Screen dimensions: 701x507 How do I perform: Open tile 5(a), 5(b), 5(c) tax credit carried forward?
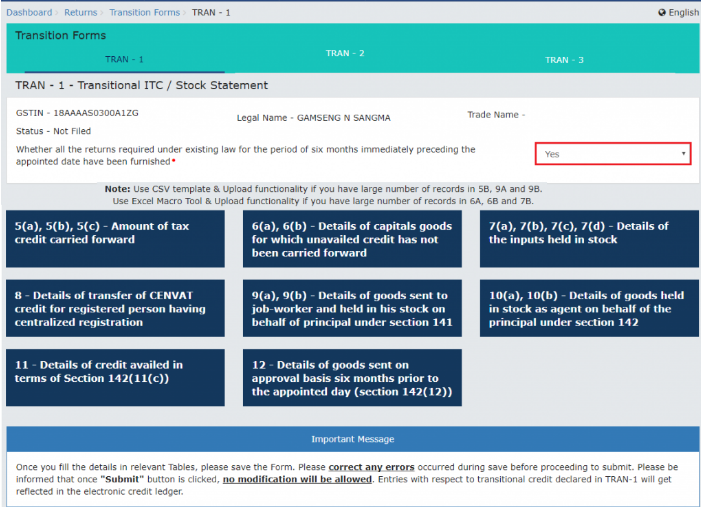[x=115, y=239]
